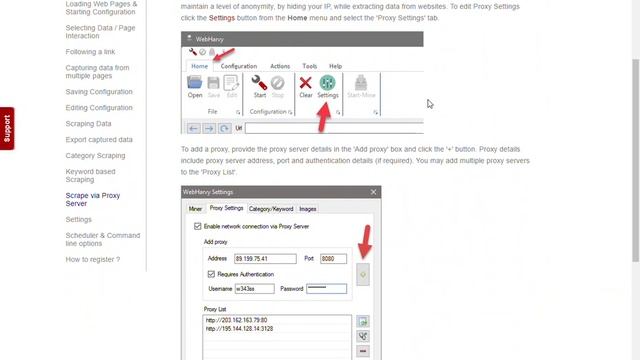This screenshot has height=360, width=640.
Task: Toggle Enable network connection via Proxy Server
Action: (x=198, y=226)
